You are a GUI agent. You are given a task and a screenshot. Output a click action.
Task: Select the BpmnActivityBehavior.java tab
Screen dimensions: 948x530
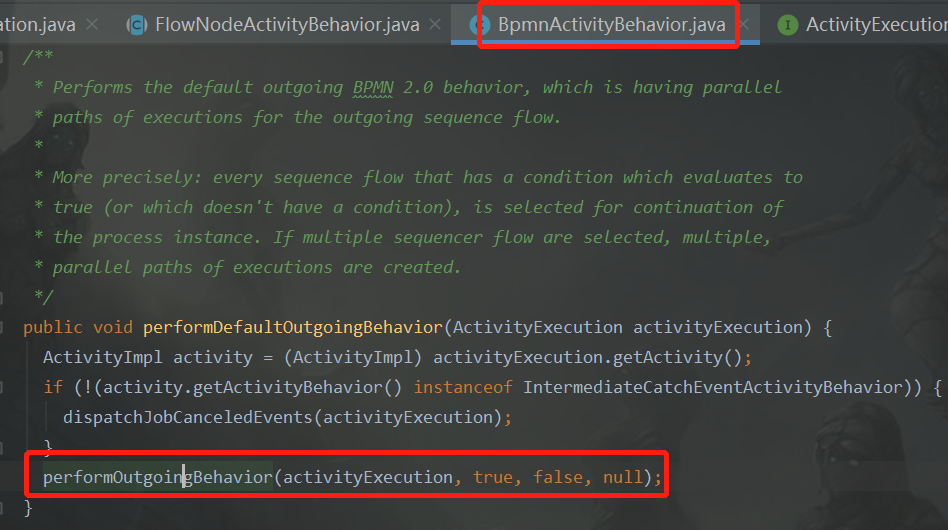point(611,25)
